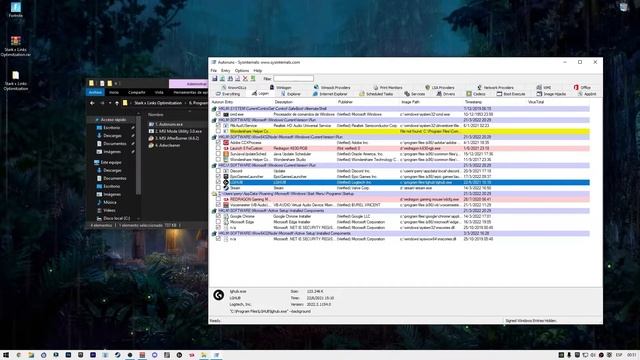Click the up arrow in File Explorer
This screenshot has height=360, width=640.
(117, 103)
